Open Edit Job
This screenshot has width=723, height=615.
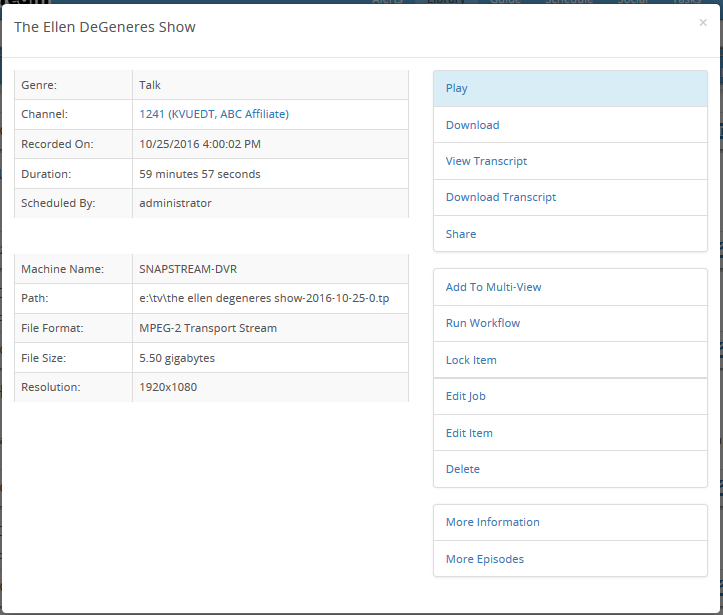click(570, 396)
